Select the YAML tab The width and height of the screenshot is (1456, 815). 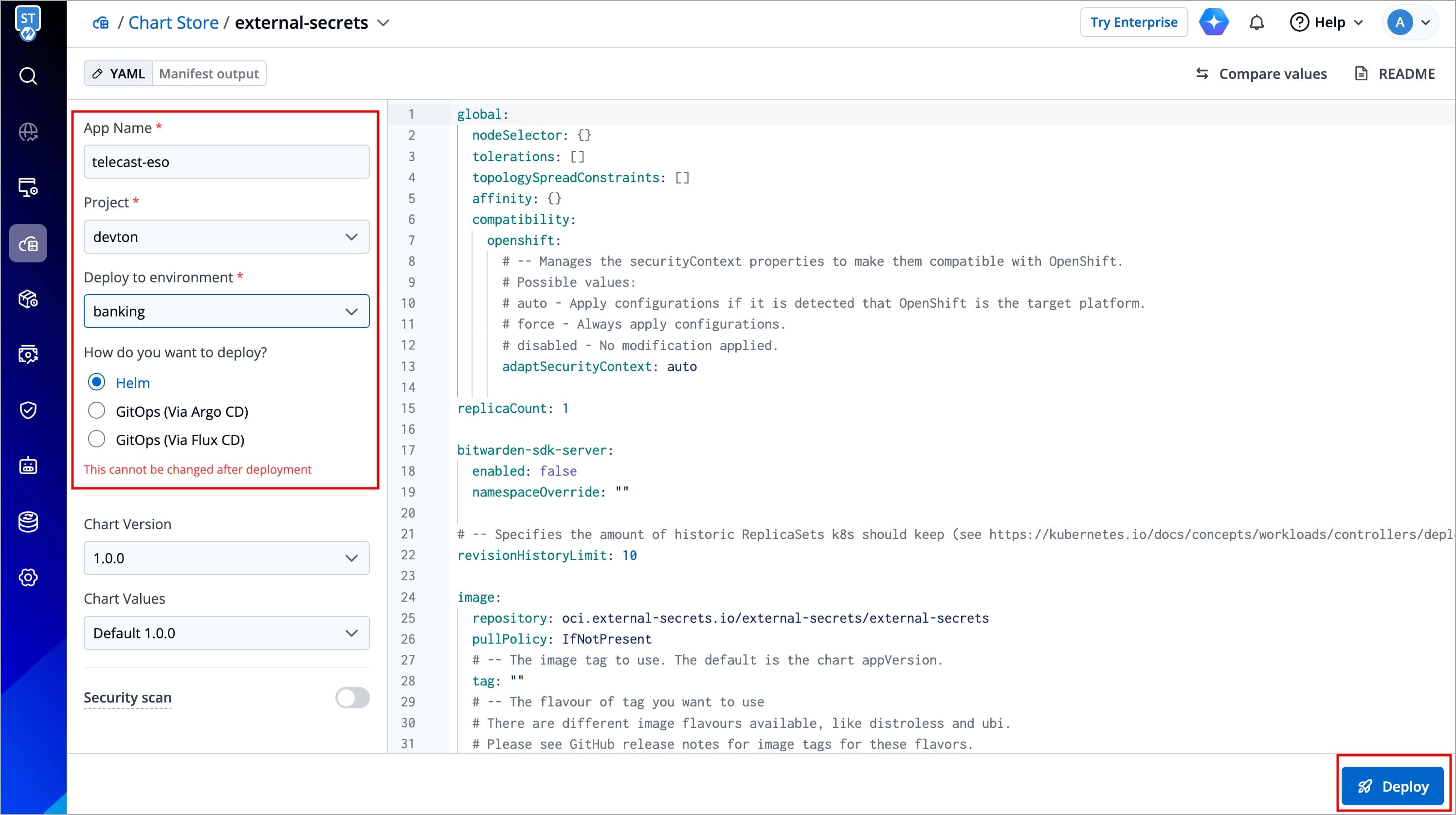[119, 74]
